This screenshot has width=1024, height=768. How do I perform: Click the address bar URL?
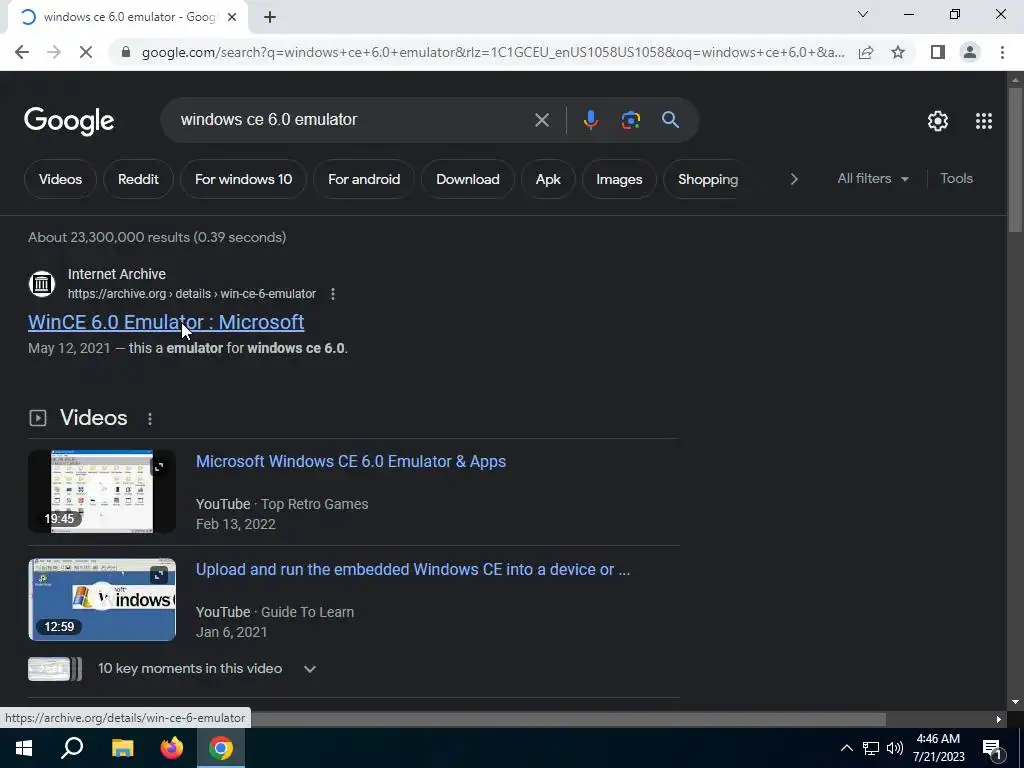pos(493,52)
